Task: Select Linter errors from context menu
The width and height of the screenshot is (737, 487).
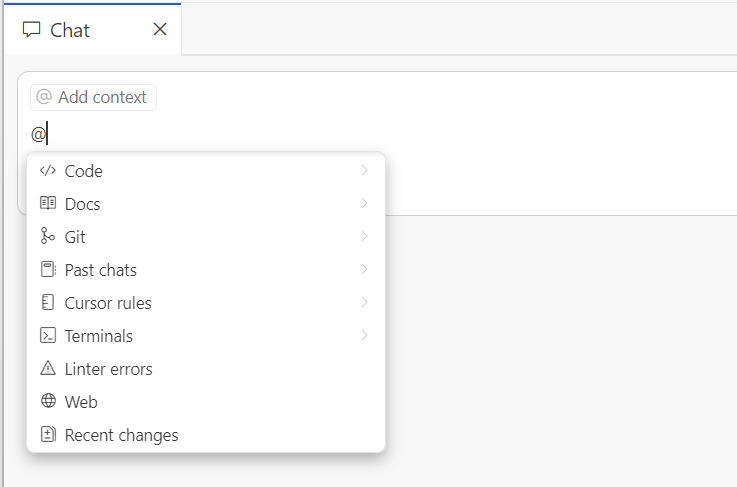Action: pos(108,369)
